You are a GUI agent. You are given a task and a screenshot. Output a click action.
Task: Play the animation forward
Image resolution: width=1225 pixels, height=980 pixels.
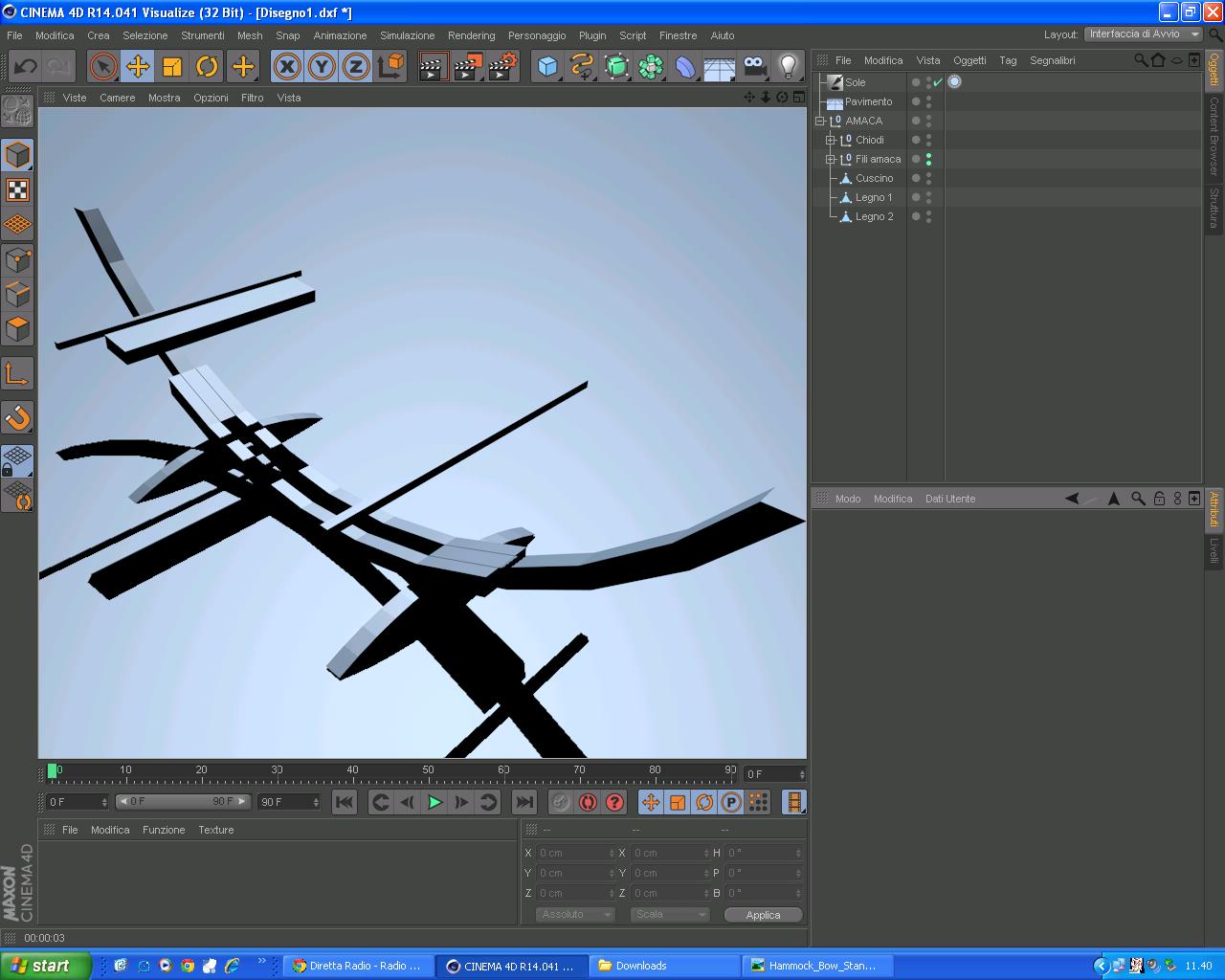coord(434,802)
